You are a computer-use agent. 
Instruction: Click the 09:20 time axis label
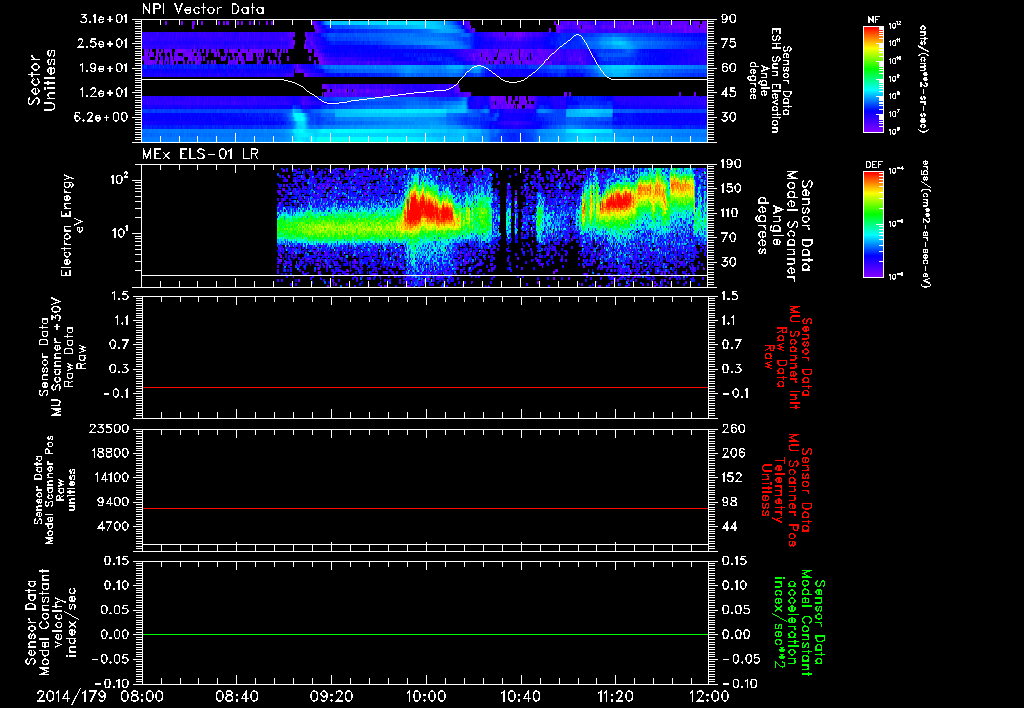tap(331, 696)
